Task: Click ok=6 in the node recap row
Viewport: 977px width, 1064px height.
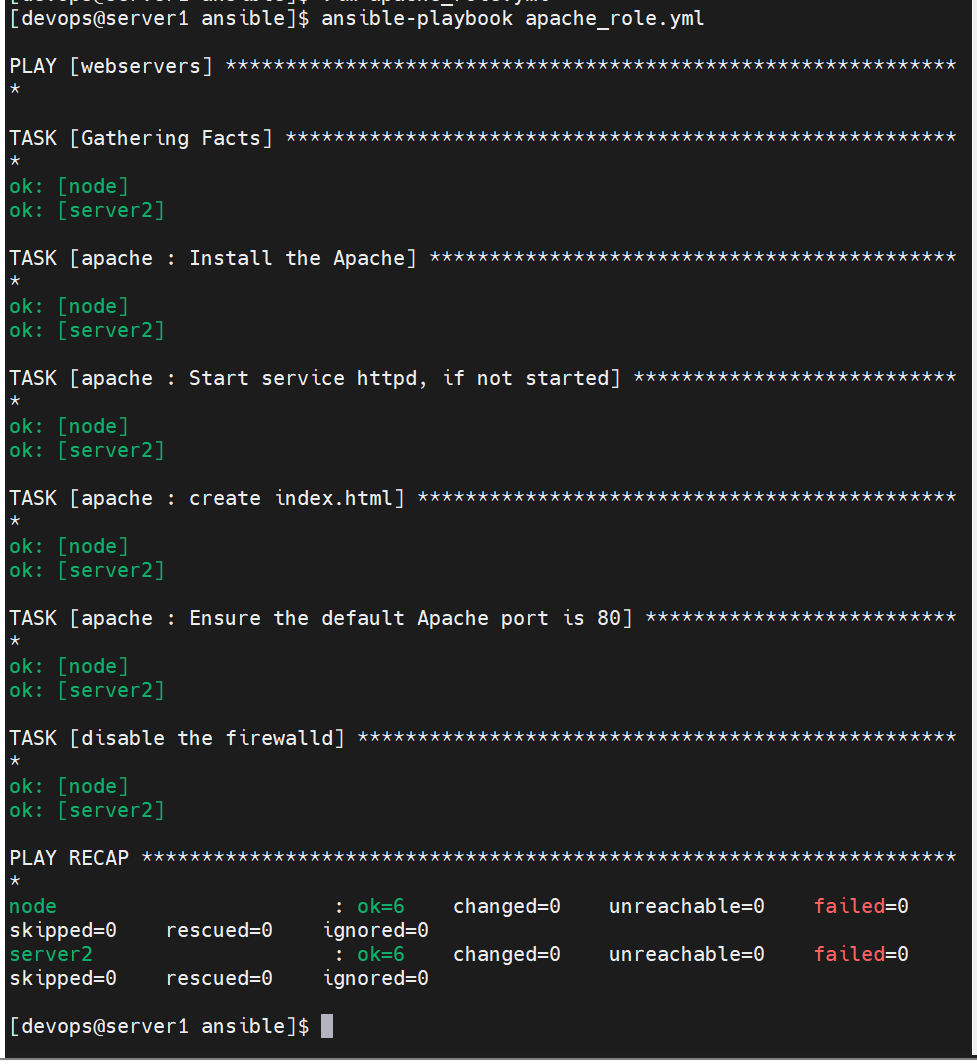Action: coord(381,907)
